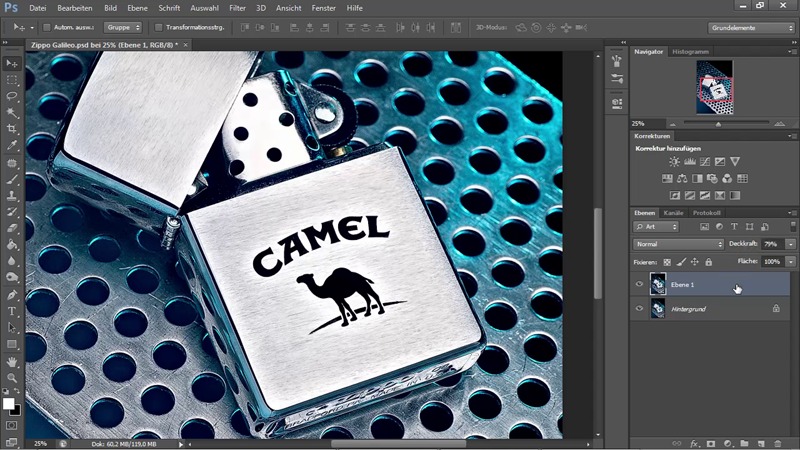Select the Blur drop tool
This screenshot has height=450, width=800.
pos(12,261)
